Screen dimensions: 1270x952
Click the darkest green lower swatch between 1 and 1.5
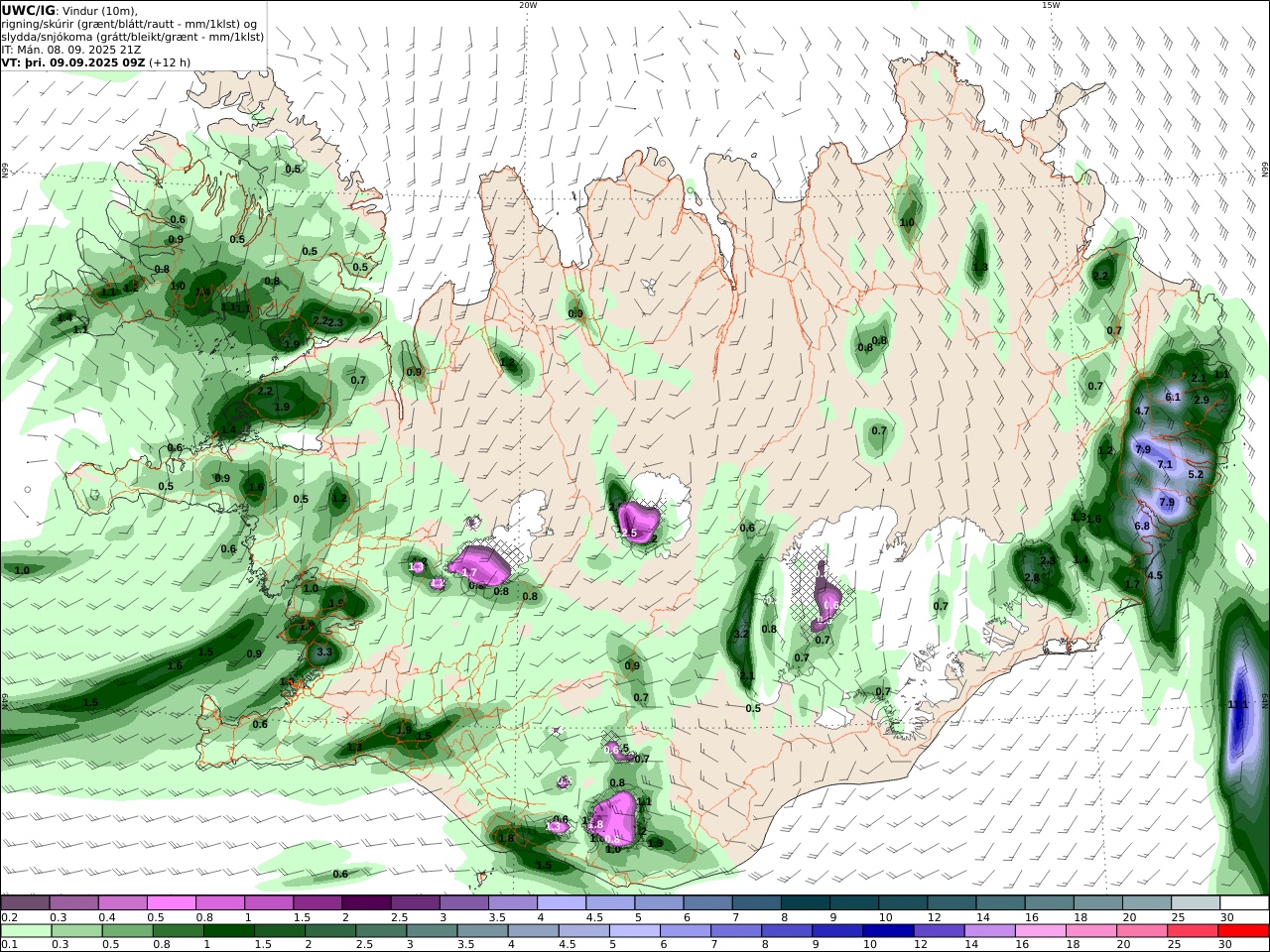228,931
